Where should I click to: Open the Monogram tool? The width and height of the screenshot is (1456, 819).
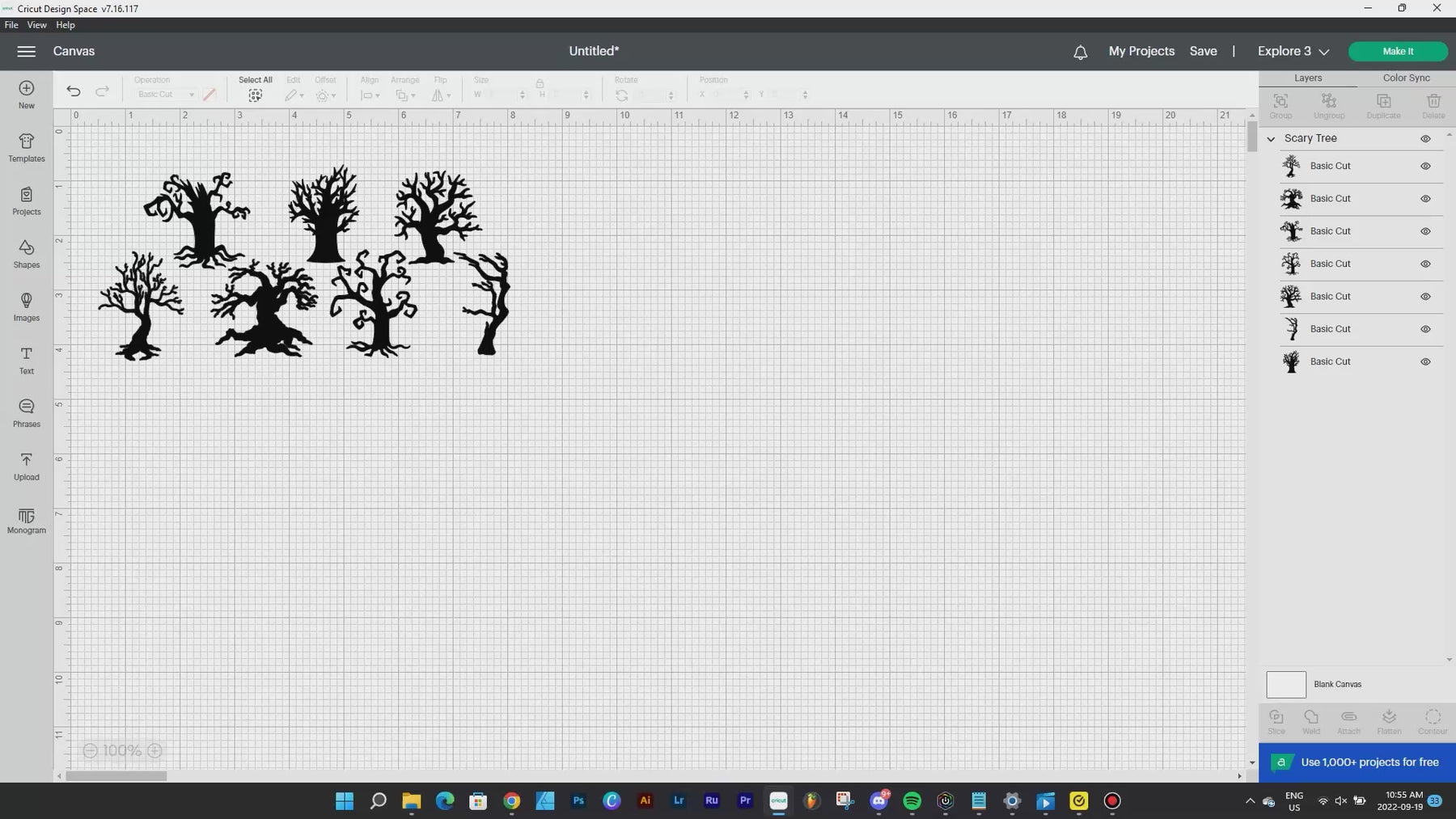(x=27, y=521)
